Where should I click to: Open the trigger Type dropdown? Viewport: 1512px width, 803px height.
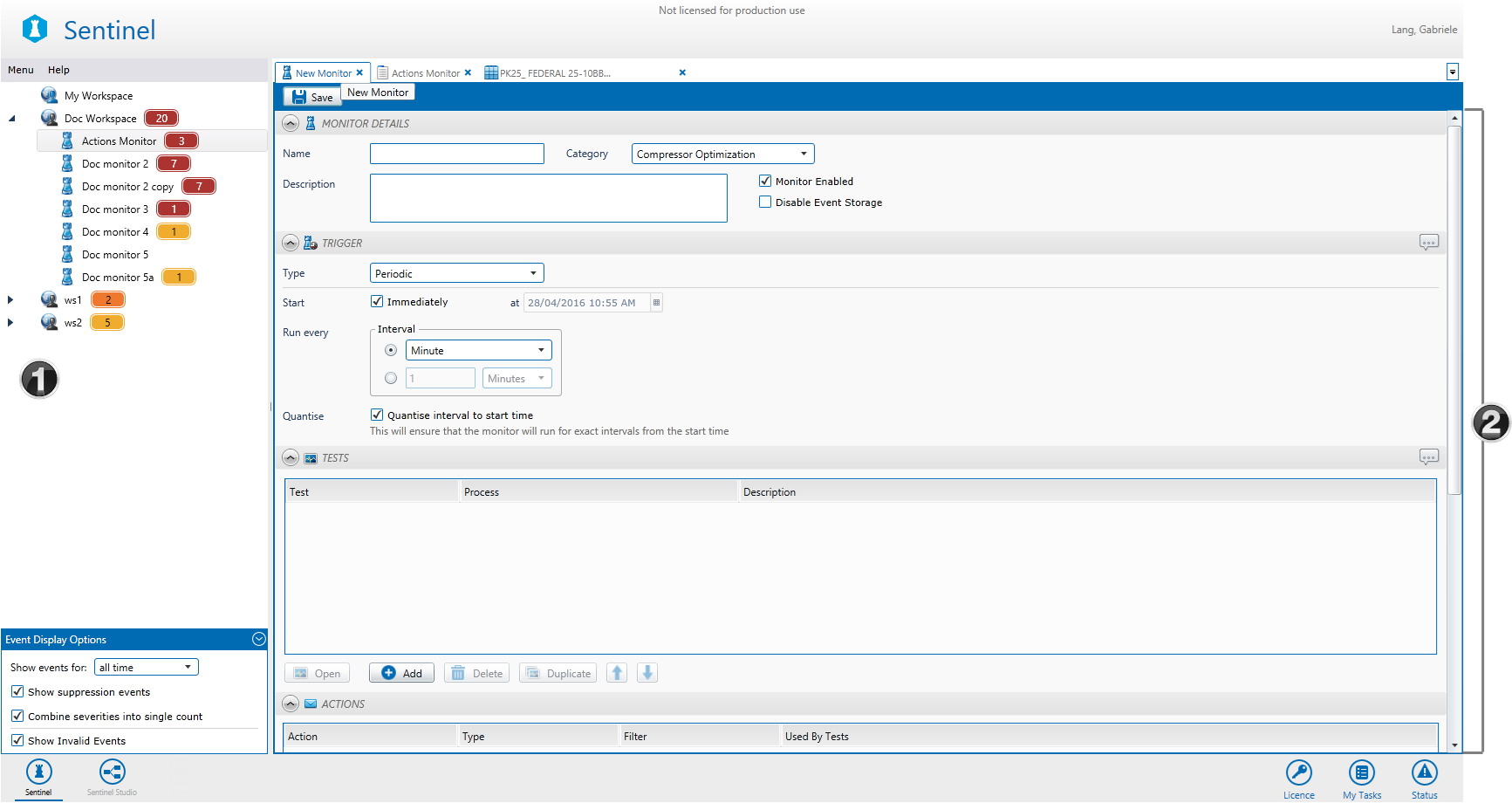pos(456,274)
